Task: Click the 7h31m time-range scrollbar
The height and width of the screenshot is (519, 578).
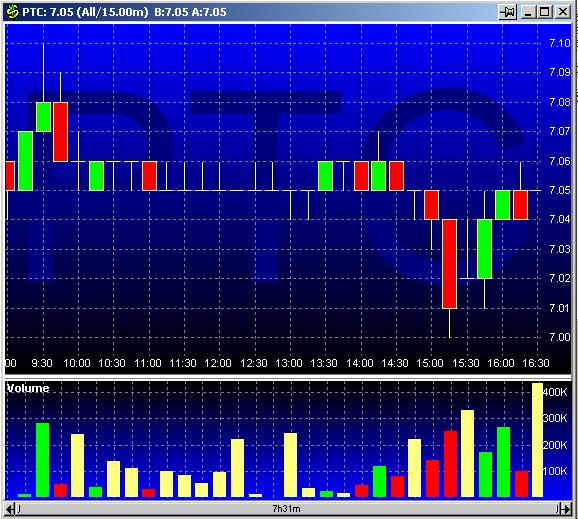Action: (x=287, y=509)
